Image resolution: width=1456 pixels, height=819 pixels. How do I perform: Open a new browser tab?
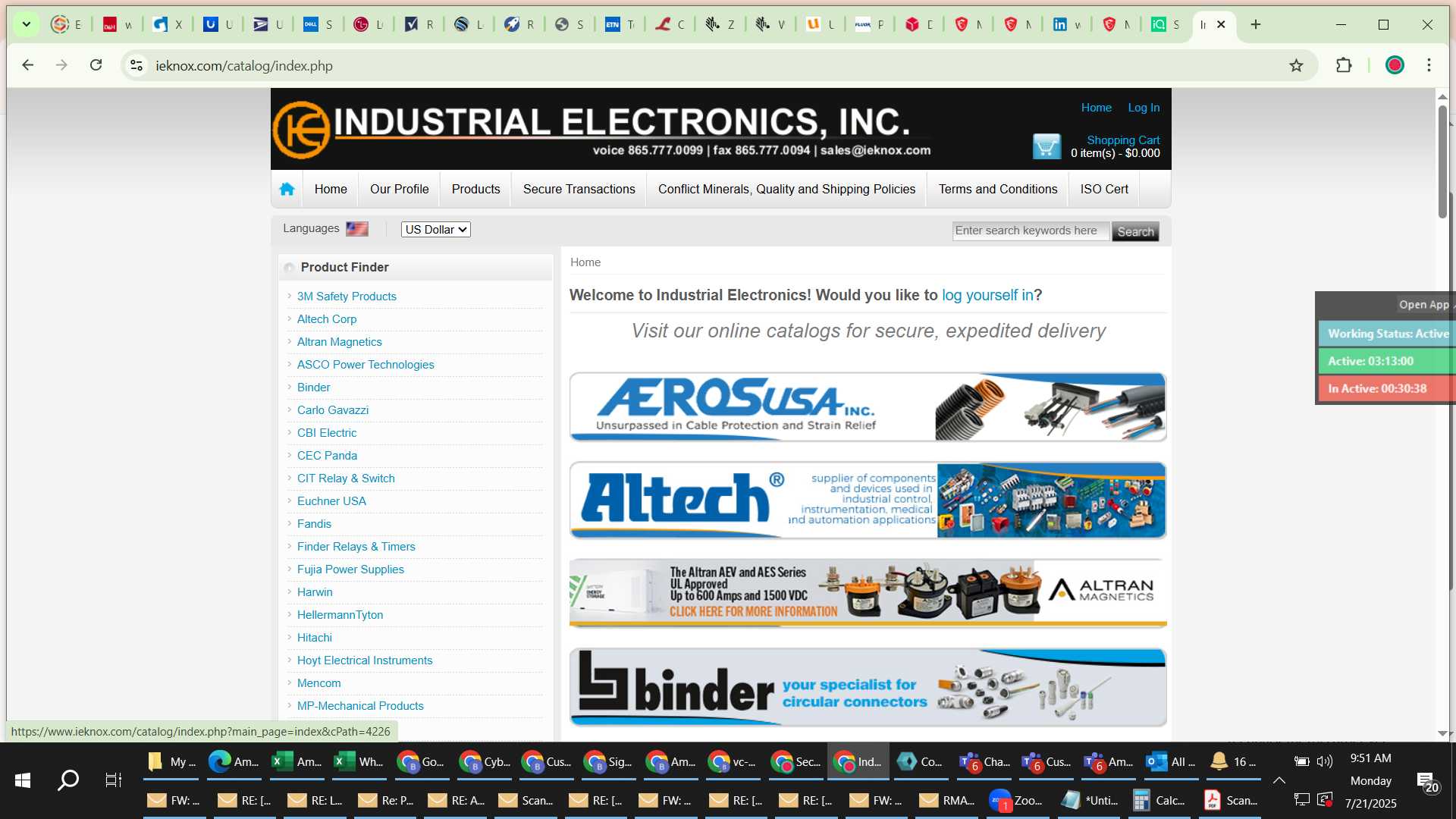[x=1256, y=24]
